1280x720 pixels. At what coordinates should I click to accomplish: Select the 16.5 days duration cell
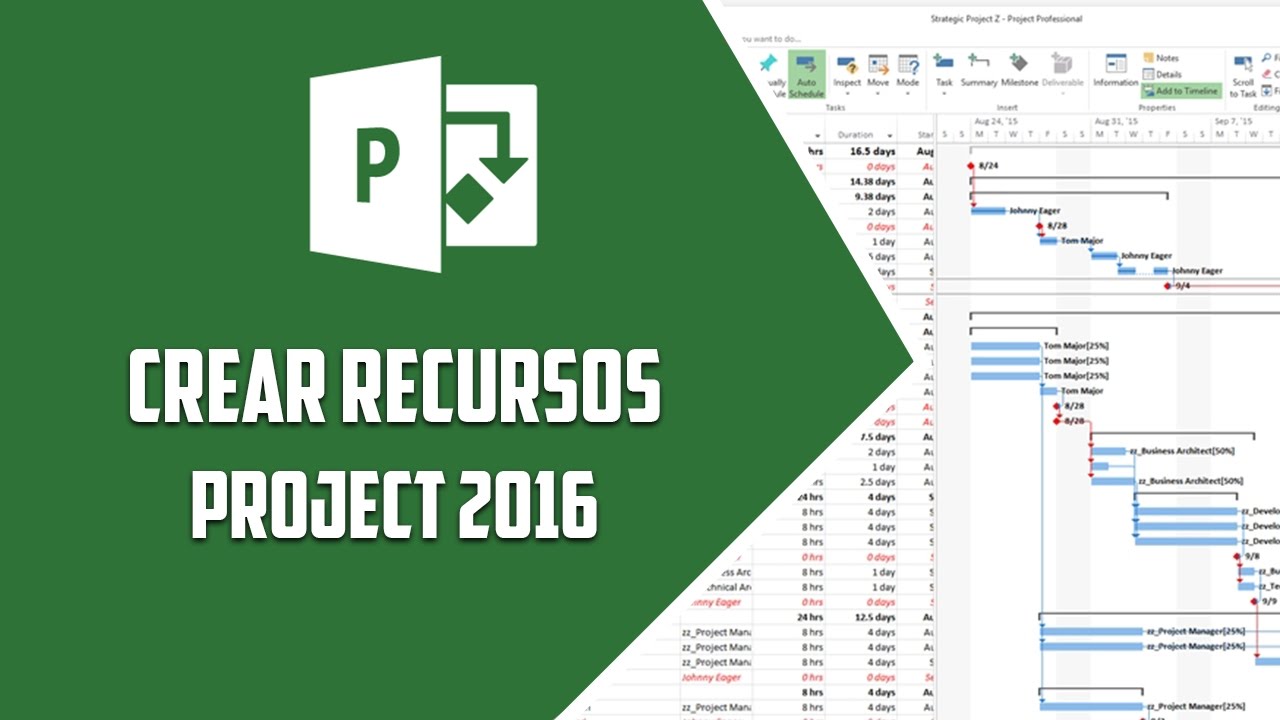pyautogui.click(x=873, y=151)
